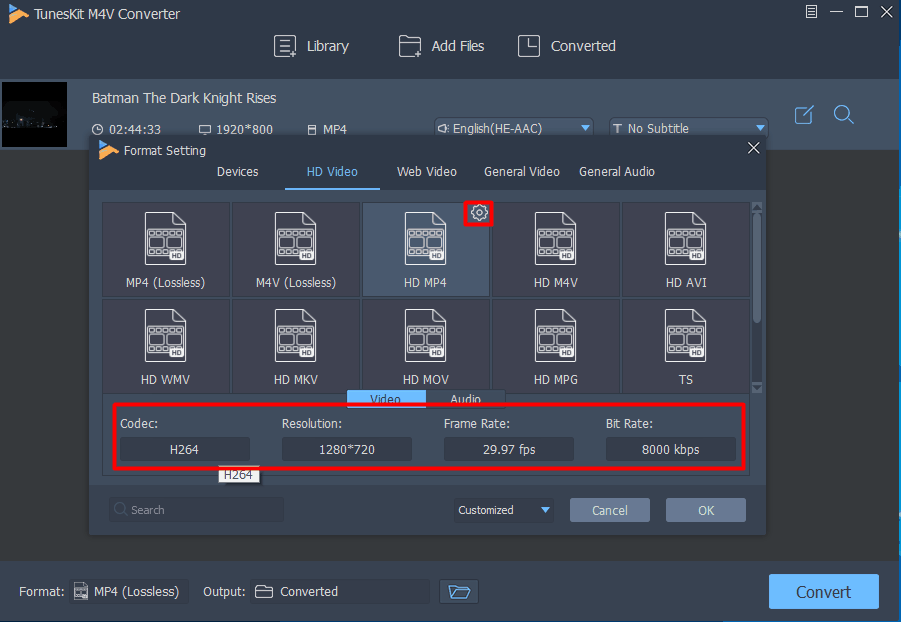The width and height of the screenshot is (901, 622).
Task: Click the 02:44:33 duration text
Action: click(x=135, y=129)
